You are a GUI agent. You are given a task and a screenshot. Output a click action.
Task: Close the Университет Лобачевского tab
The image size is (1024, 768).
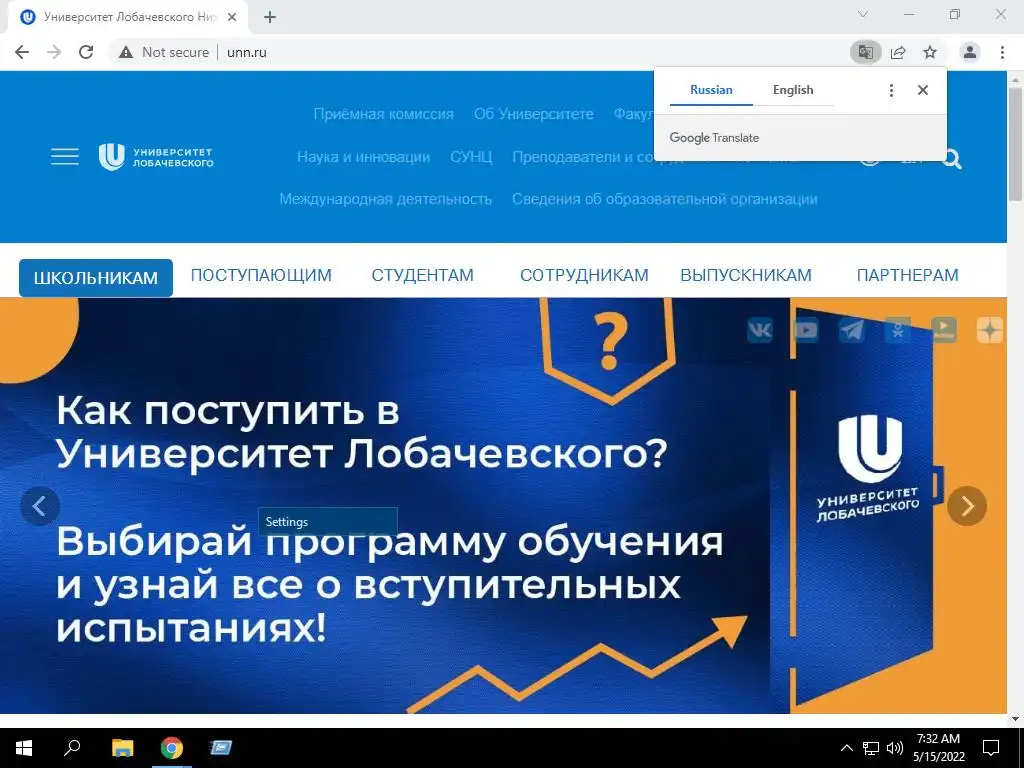coord(232,18)
